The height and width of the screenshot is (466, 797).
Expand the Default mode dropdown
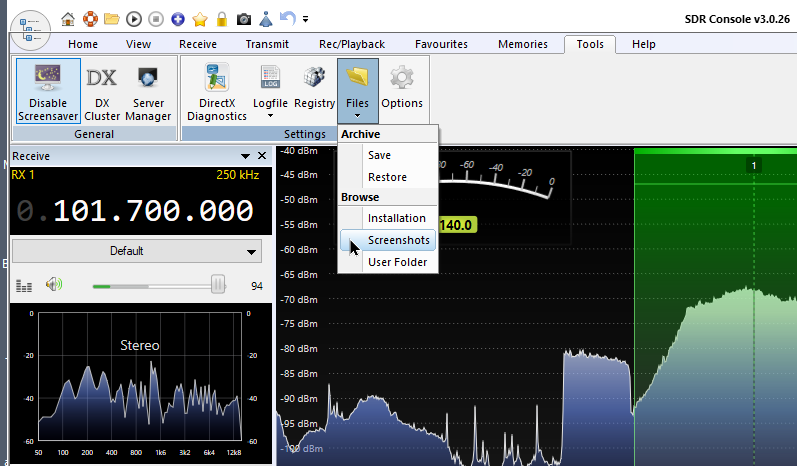[137, 251]
